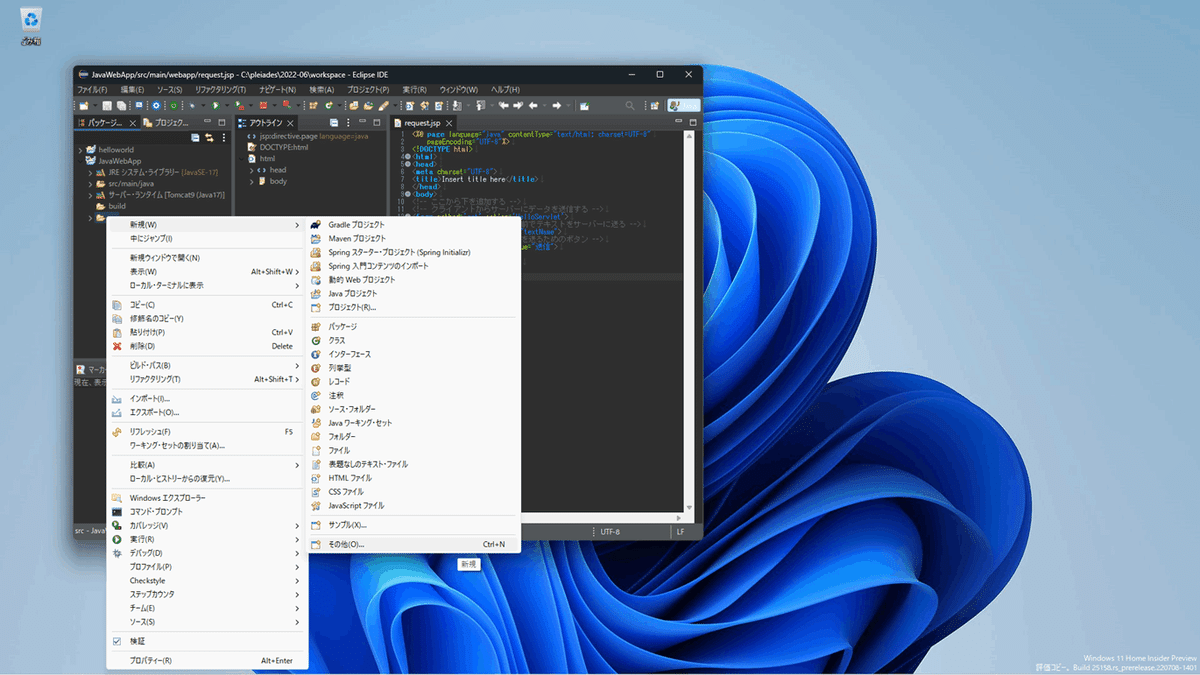Select the request.jsp editor tab
Screen dimensions: 1200x675
422,123
